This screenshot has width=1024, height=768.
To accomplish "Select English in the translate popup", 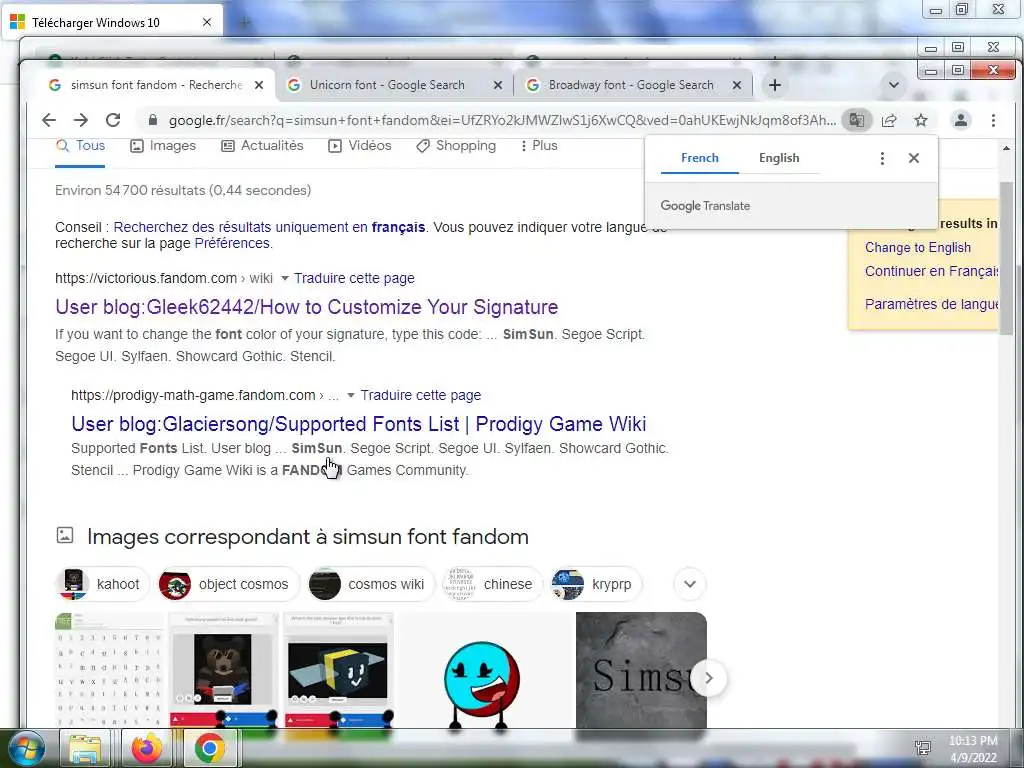I will coord(778,158).
